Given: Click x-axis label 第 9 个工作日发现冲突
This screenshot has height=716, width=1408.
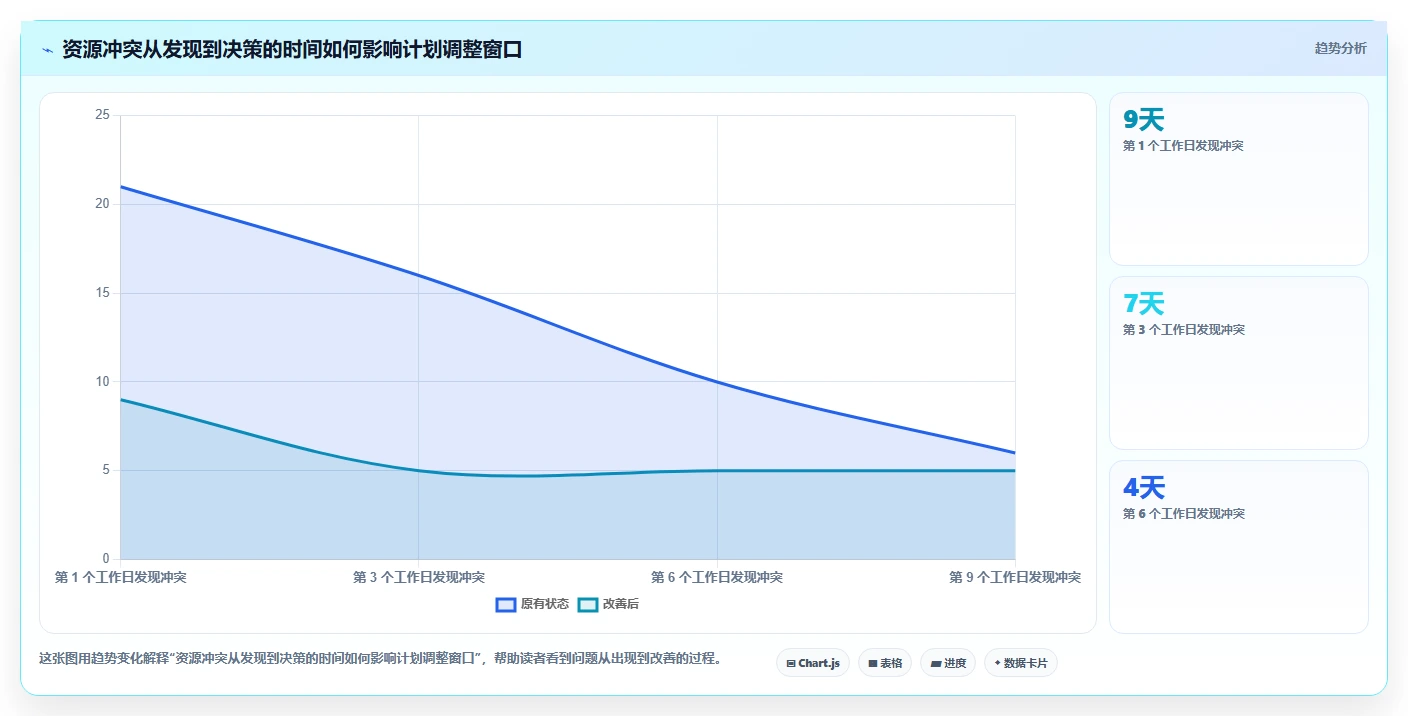Looking at the screenshot, I should [1015, 578].
